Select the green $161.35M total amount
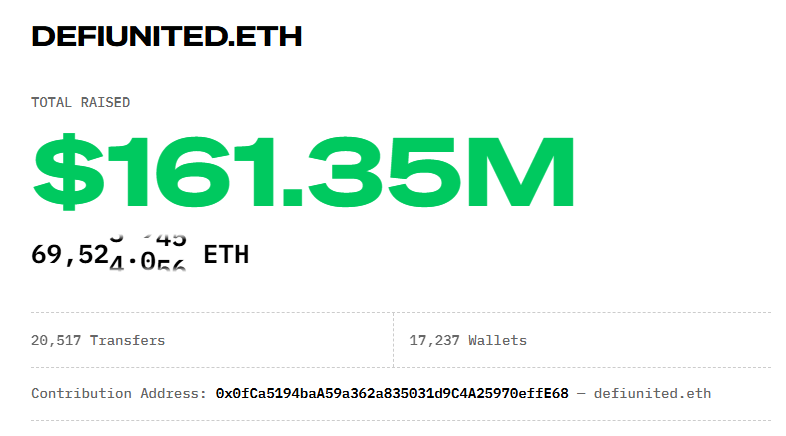Screen dimensions: 786x436 pos(304,170)
